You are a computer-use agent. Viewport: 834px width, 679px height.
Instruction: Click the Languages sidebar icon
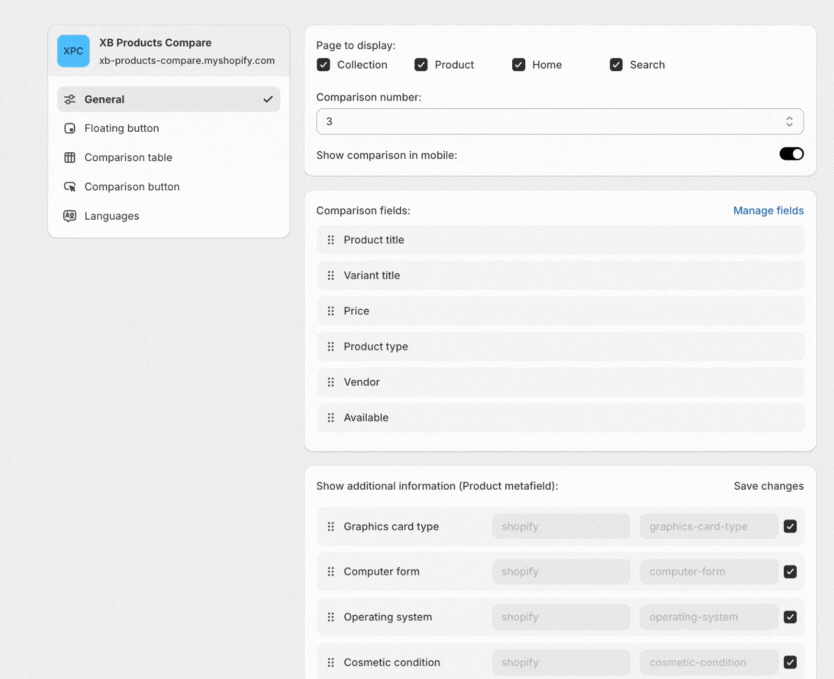(70, 216)
